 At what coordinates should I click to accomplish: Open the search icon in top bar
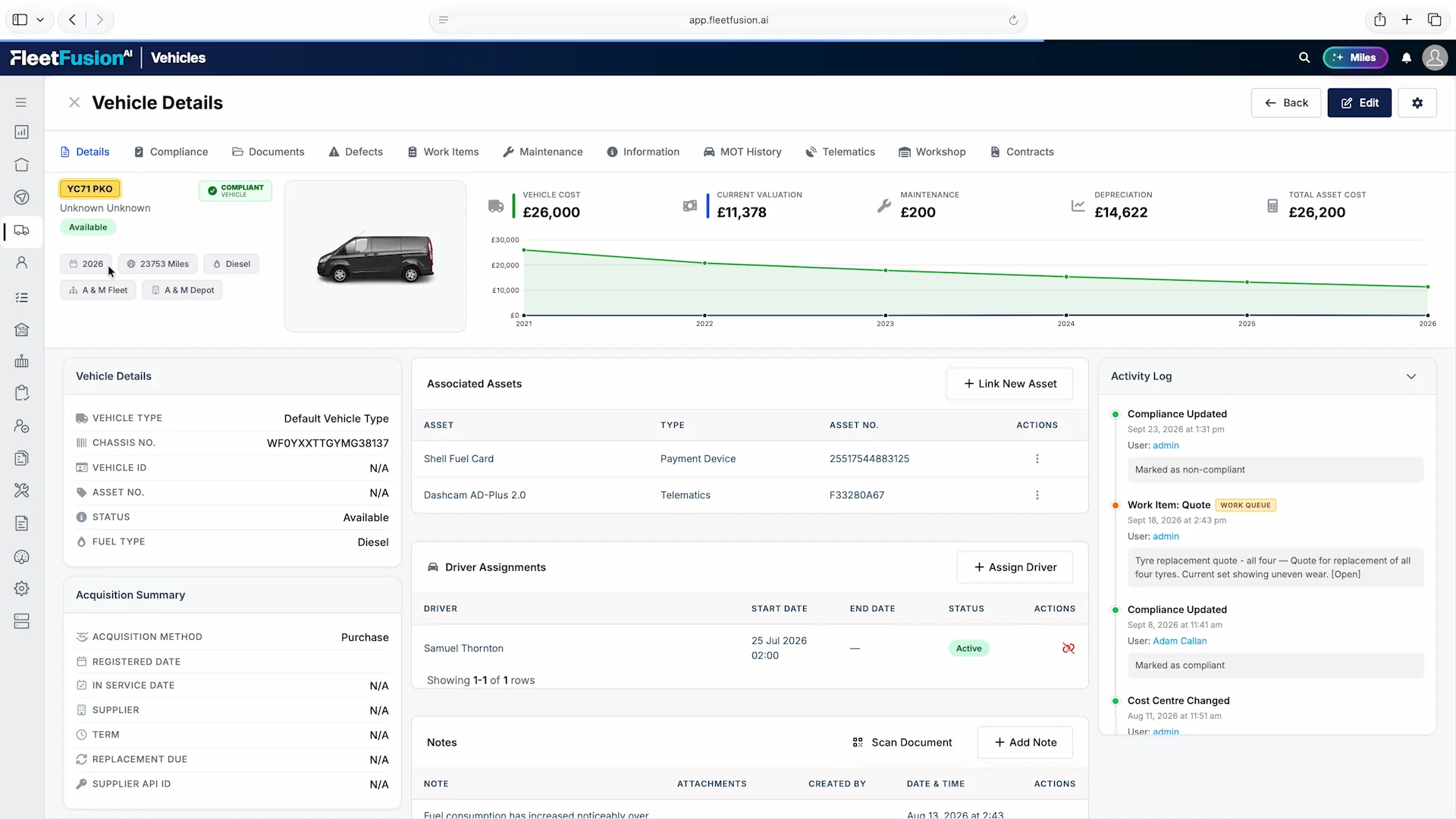click(1304, 58)
